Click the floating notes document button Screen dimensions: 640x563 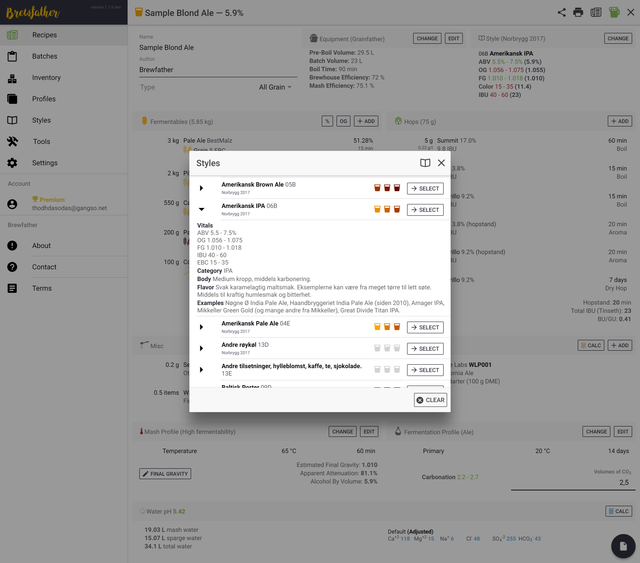[623, 546]
